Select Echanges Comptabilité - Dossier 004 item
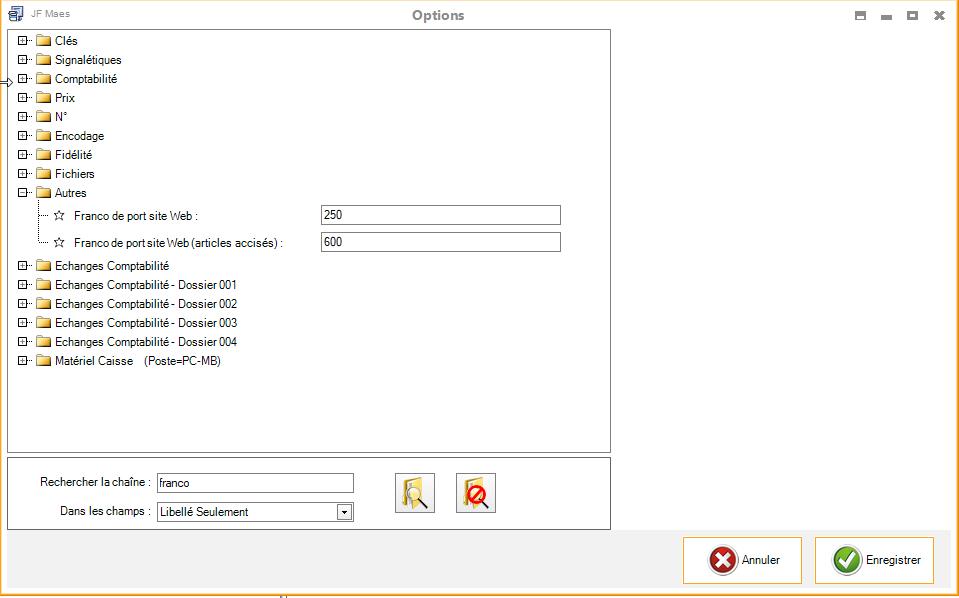 [146, 342]
